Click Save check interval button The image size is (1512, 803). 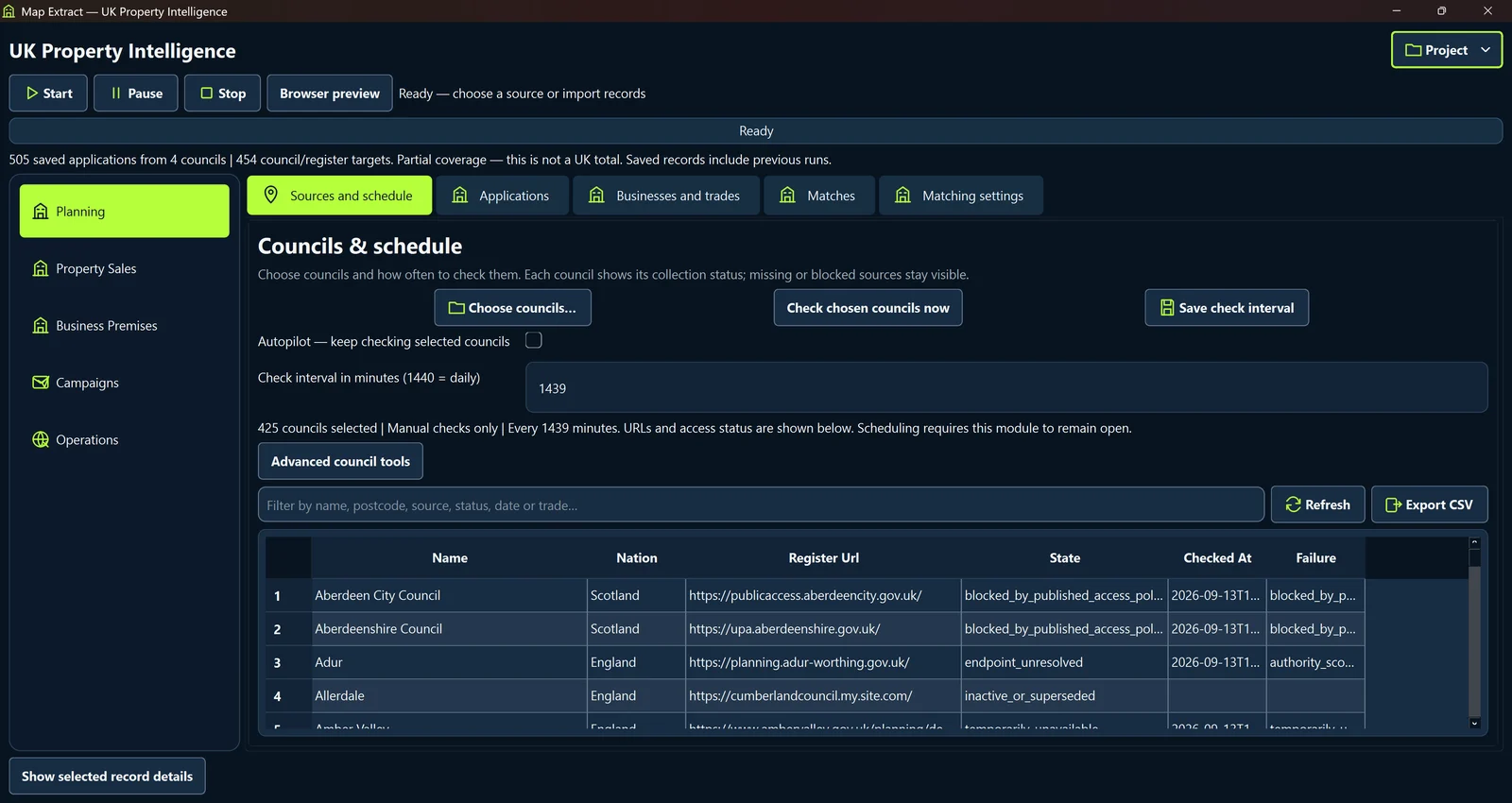(x=1227, y=308)
